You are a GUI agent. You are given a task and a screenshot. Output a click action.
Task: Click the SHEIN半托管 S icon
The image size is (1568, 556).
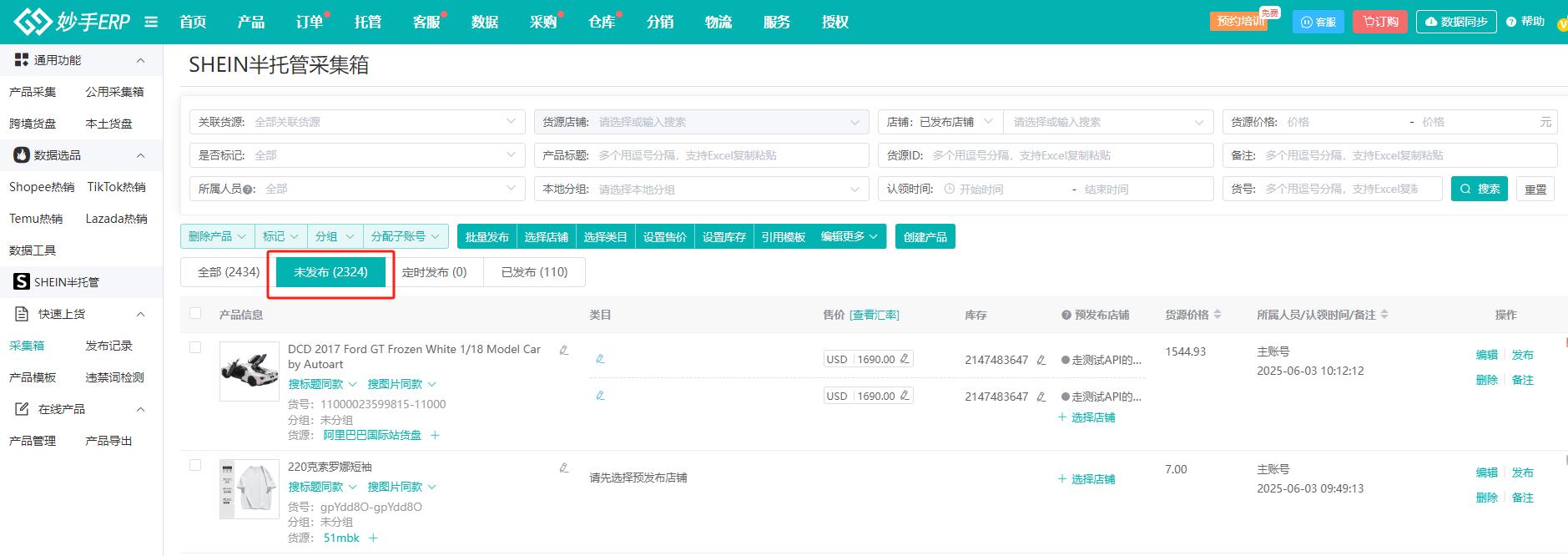tap(22, 282)
